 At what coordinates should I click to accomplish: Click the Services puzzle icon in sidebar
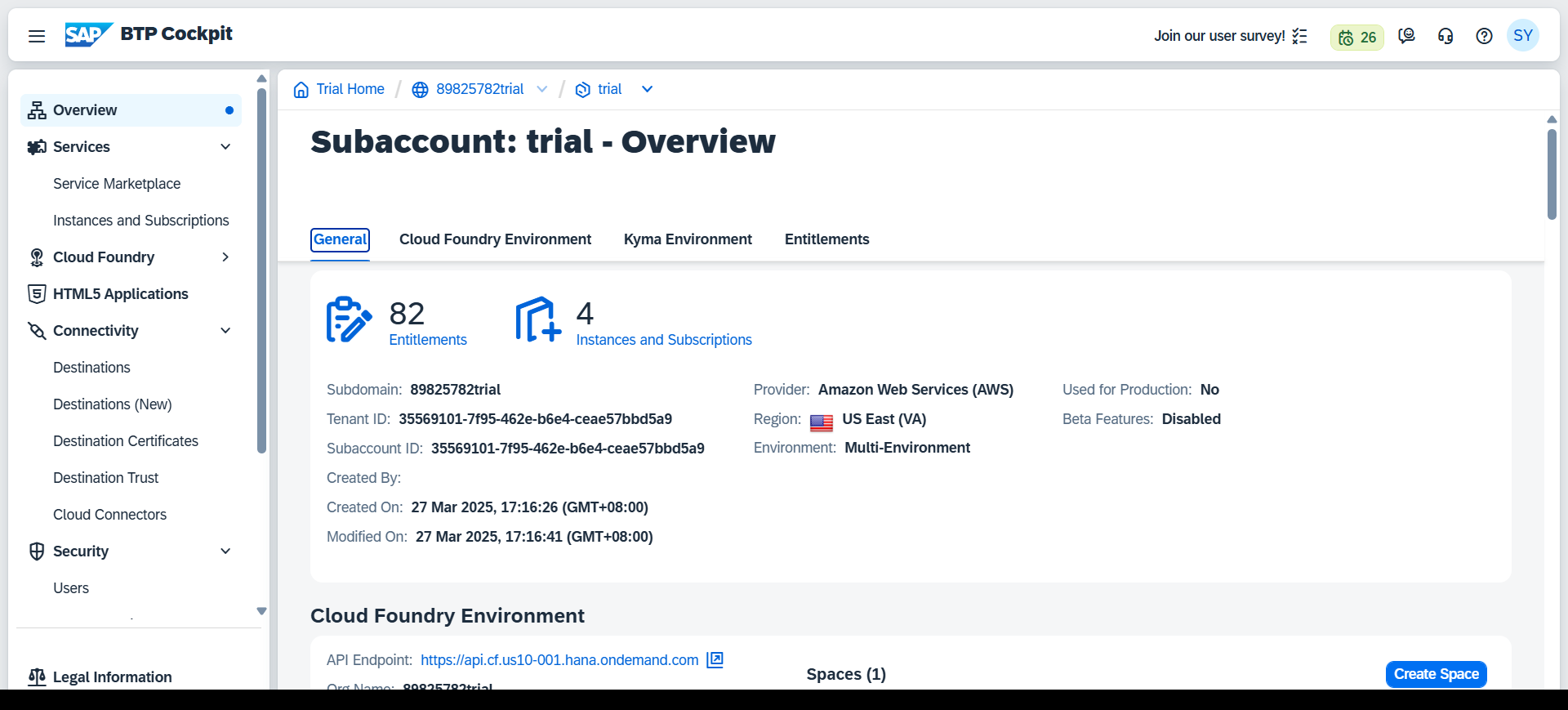click(x=37, y=147)
